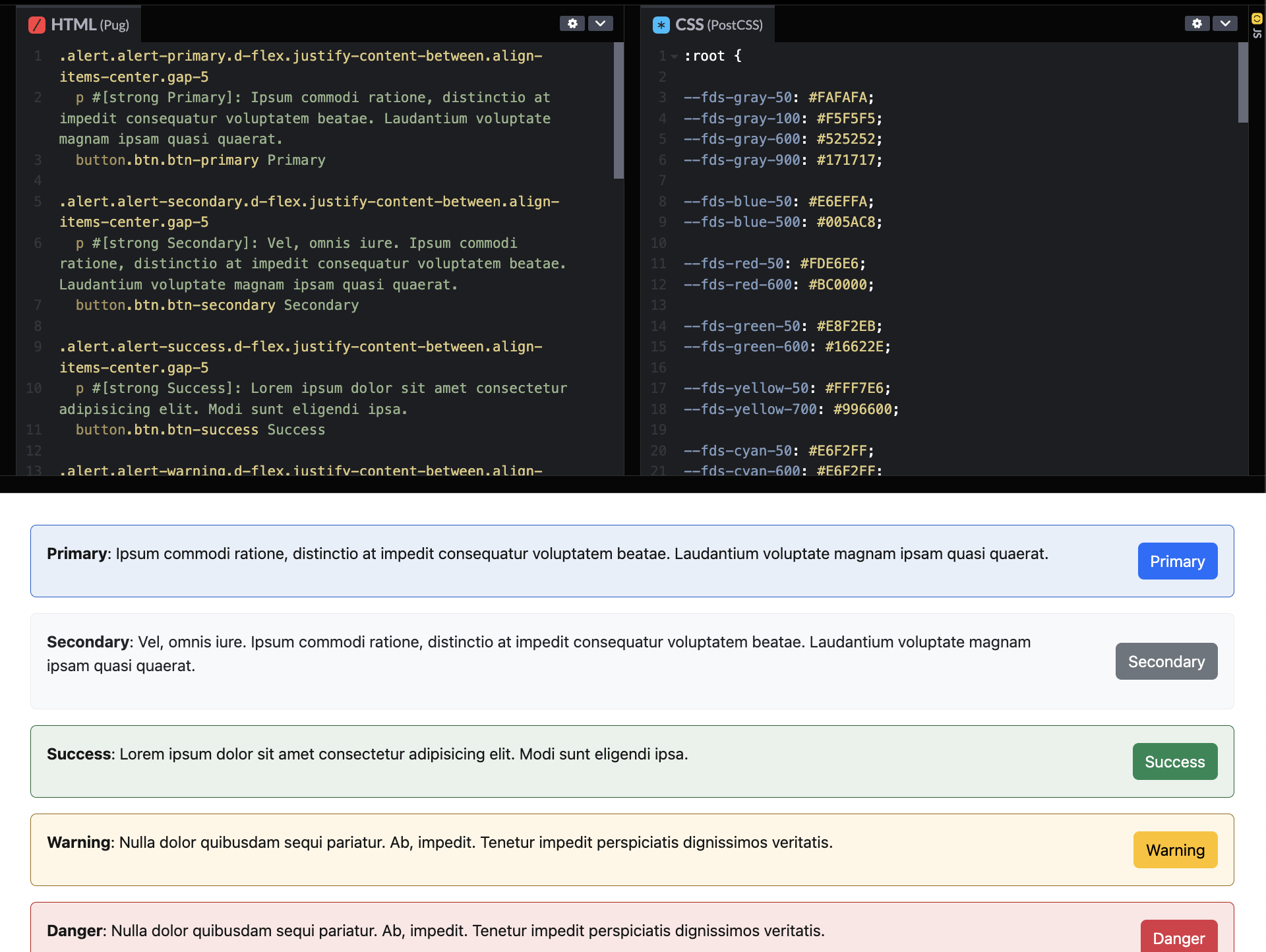
Task: Open CSS editor settings gear
Action: pyautogui.click(x=1197, y=24)
